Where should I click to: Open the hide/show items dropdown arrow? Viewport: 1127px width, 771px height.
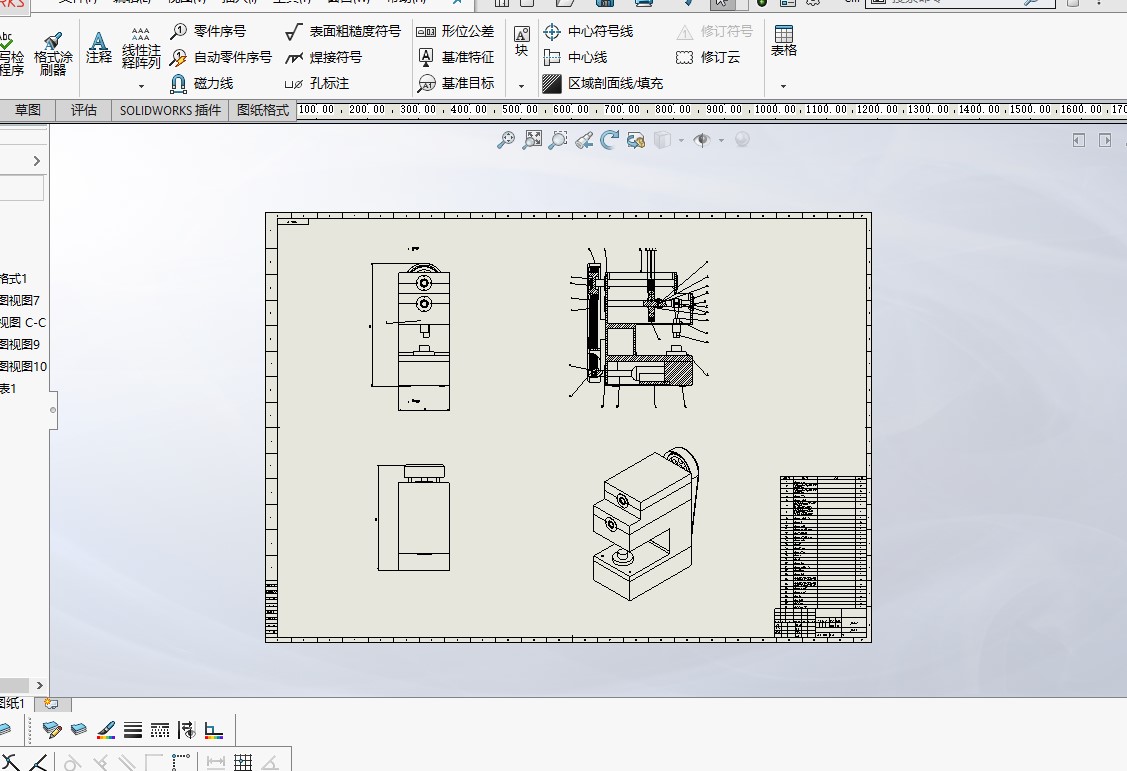point(721,140)
